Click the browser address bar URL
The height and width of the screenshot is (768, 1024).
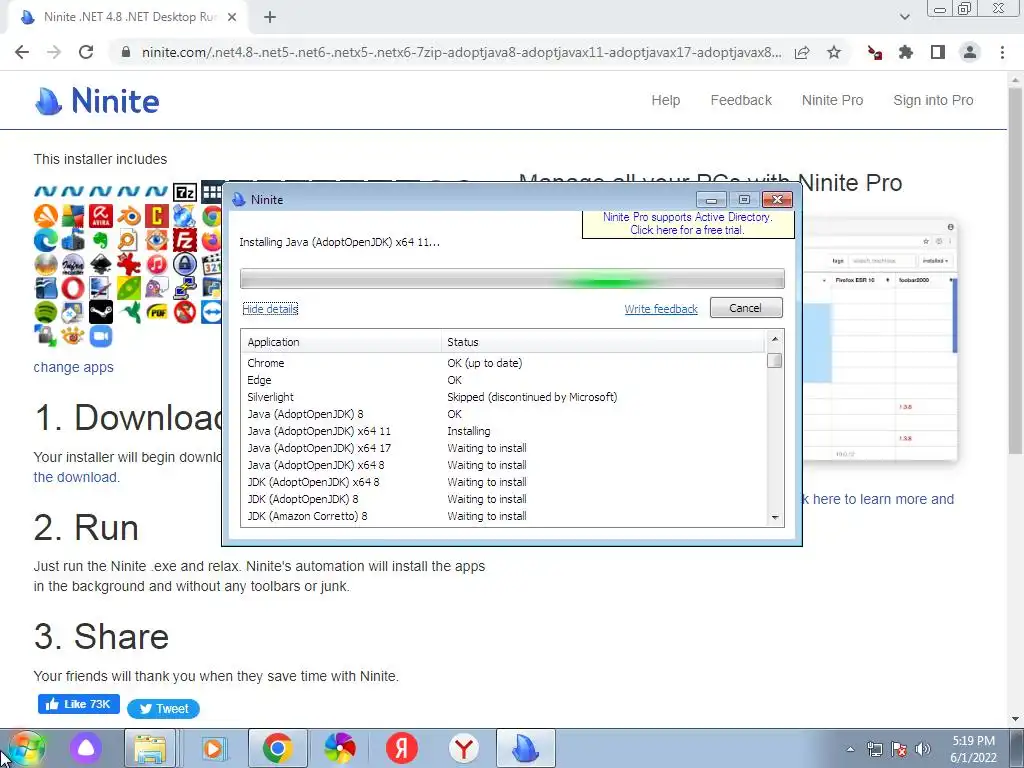coord(461,52)
